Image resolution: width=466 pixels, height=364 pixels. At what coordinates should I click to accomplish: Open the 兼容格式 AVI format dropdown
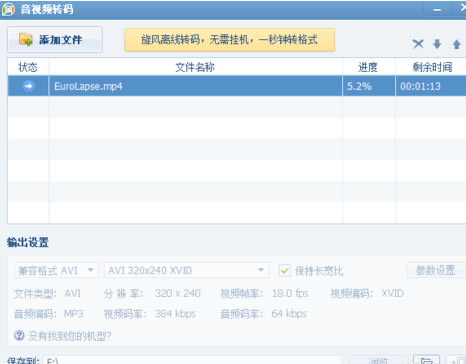[56, 270]
